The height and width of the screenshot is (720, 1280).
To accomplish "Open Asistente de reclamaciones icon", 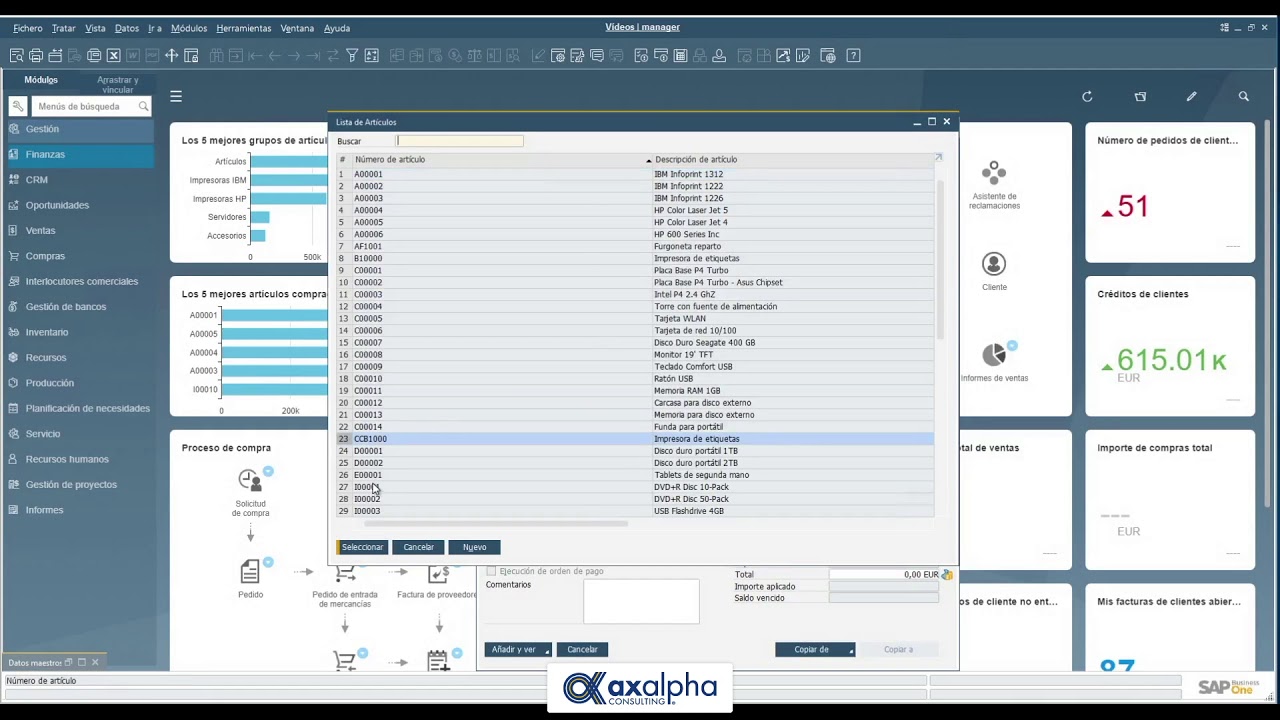I will (994, 173).
